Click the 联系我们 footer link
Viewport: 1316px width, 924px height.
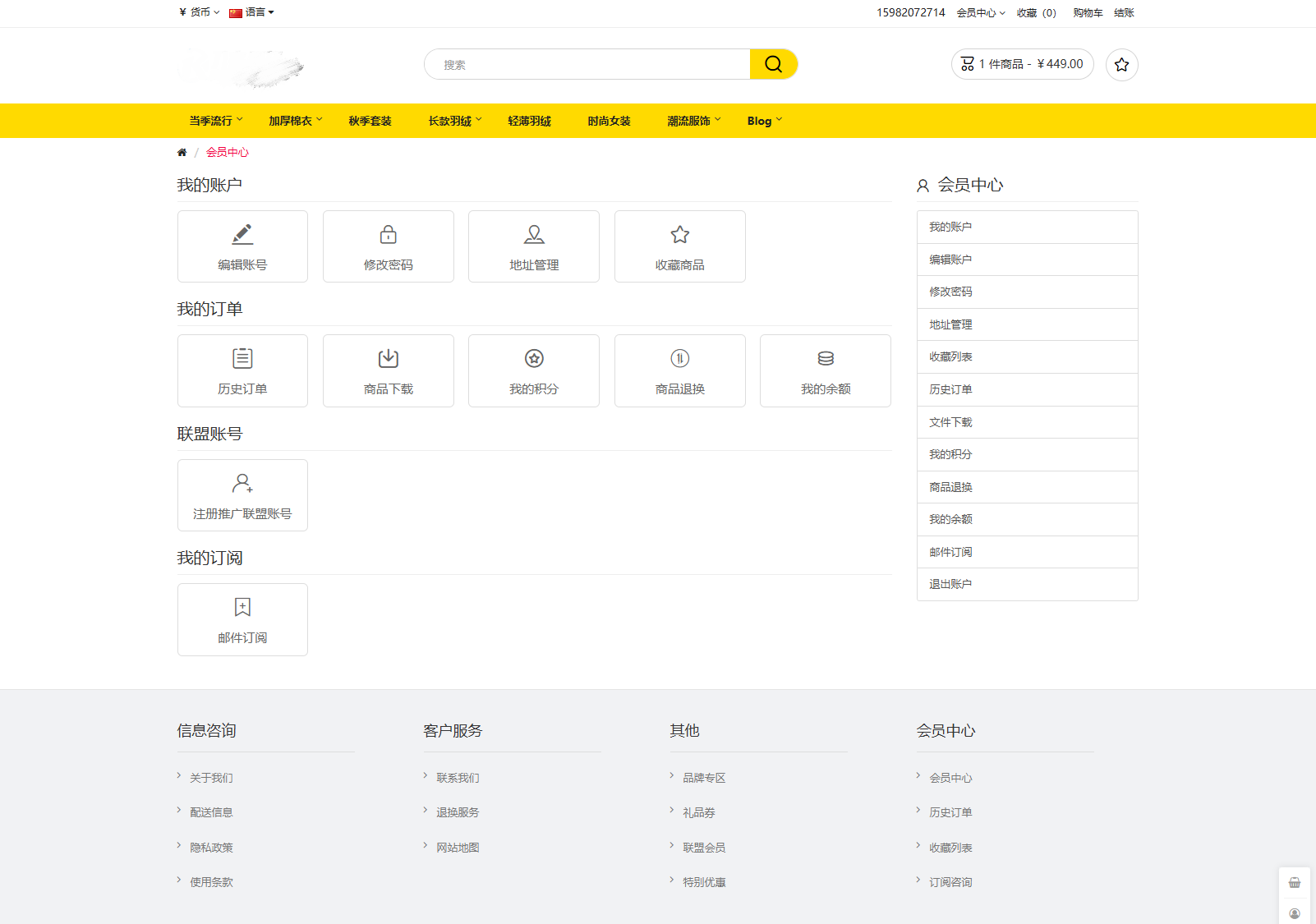coord(458,778)
